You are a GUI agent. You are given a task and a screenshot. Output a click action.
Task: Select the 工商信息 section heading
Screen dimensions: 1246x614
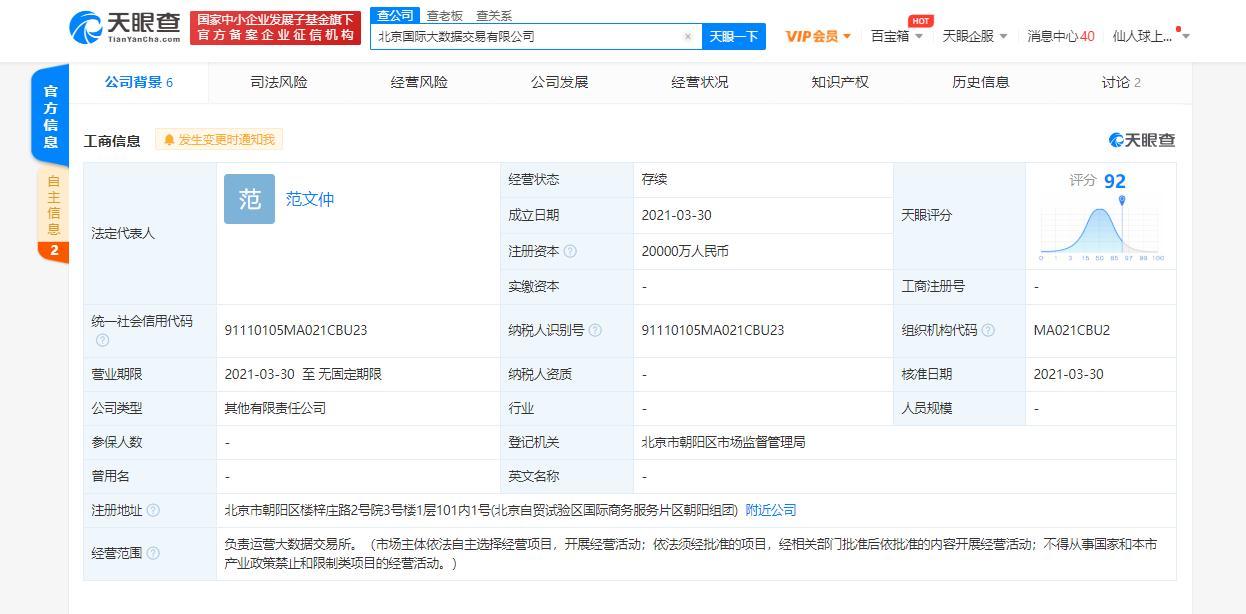point(112,141)
